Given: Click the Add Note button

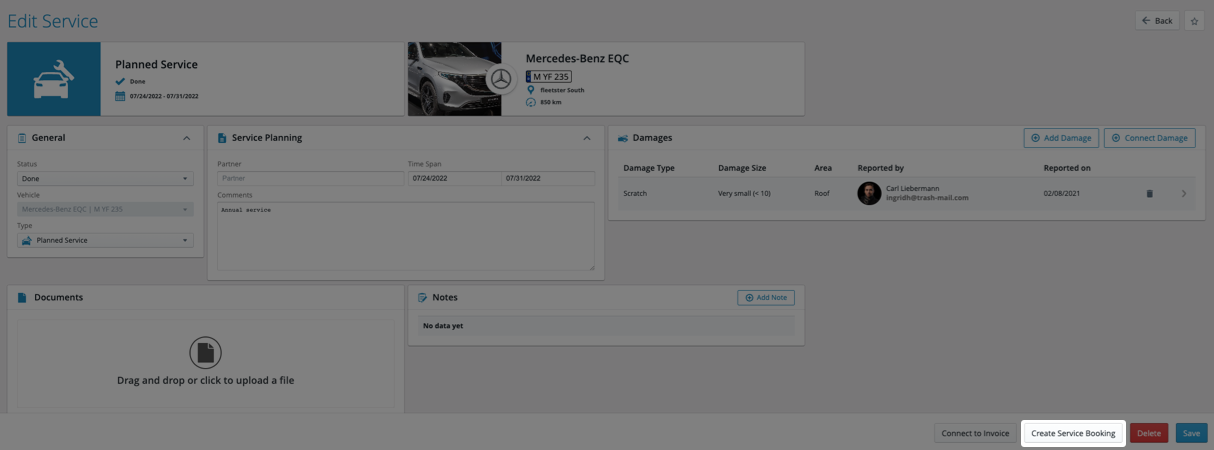Looking at the screenshot, I should pos(766,298).
